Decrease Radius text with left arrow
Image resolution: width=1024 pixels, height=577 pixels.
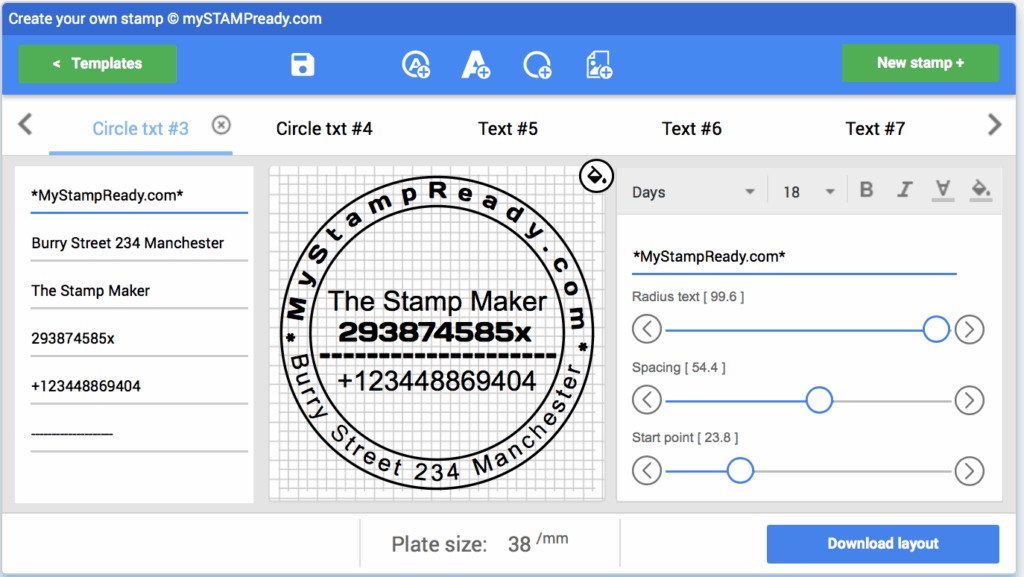tap(647, 329)
